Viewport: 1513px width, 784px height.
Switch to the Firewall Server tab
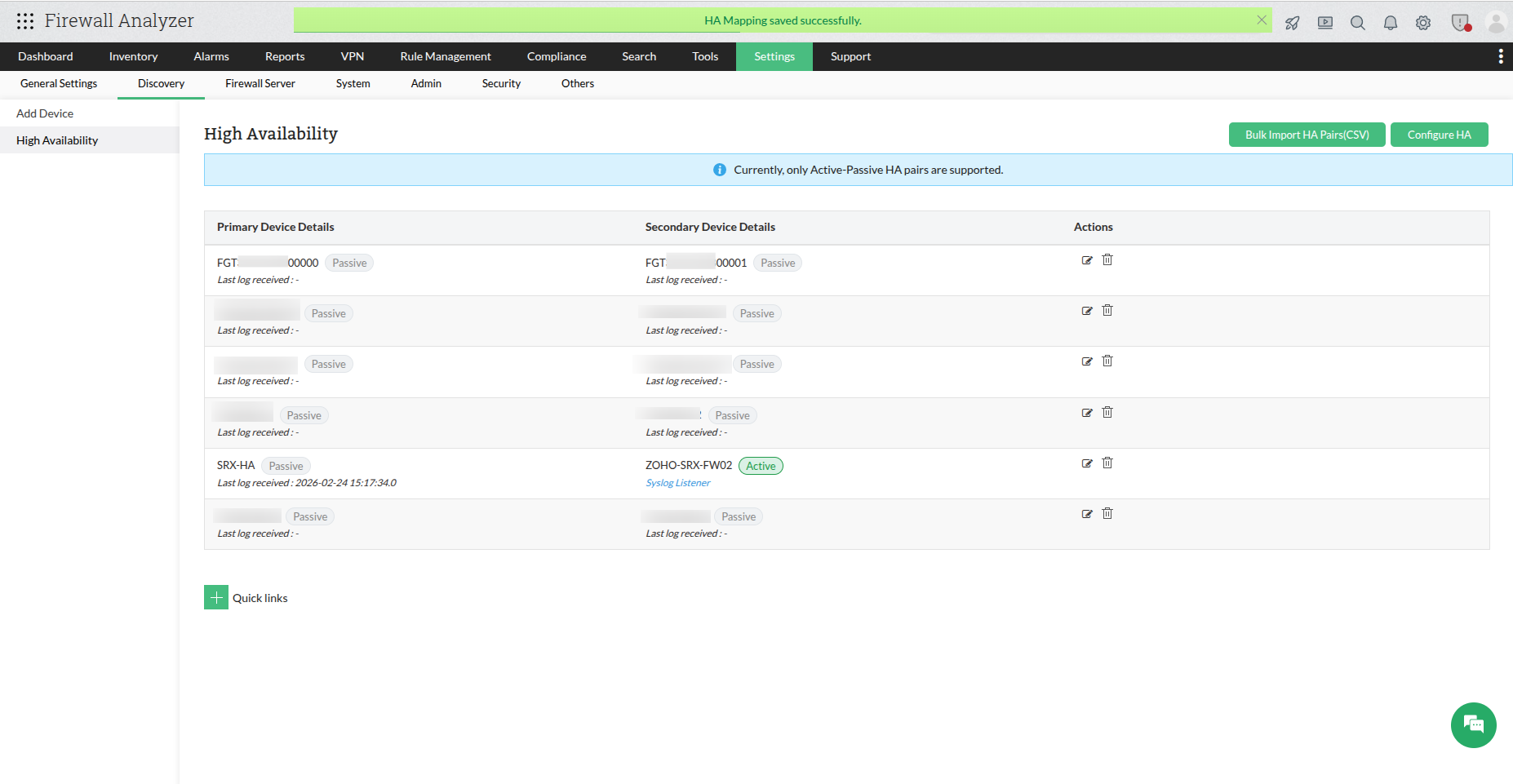[260, 83]
